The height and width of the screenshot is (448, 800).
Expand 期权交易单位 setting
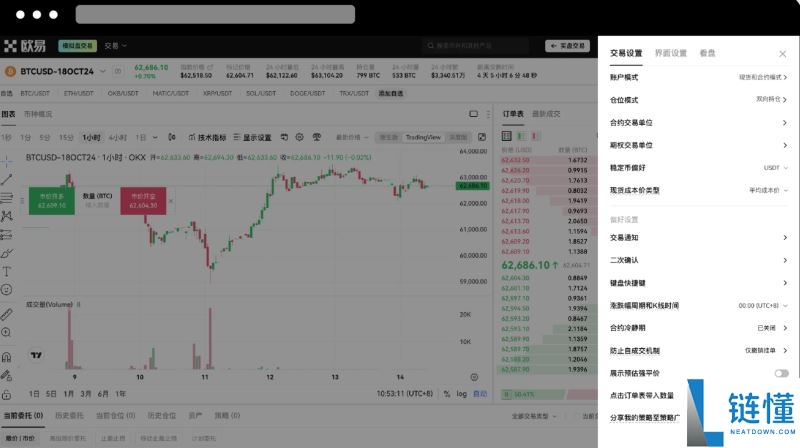tap(698, 145)
